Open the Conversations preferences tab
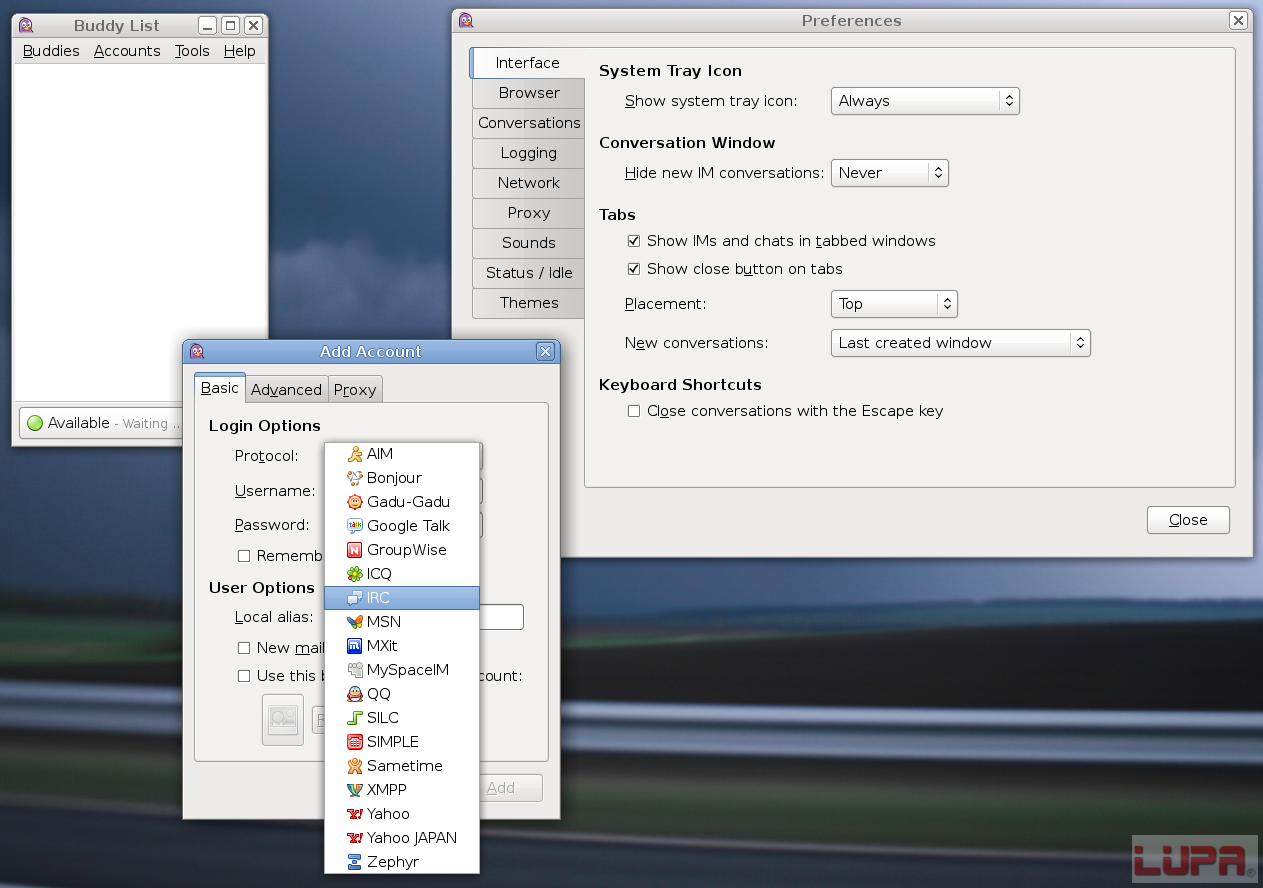This screenshot has height=888, width=1263. (529, 123)
